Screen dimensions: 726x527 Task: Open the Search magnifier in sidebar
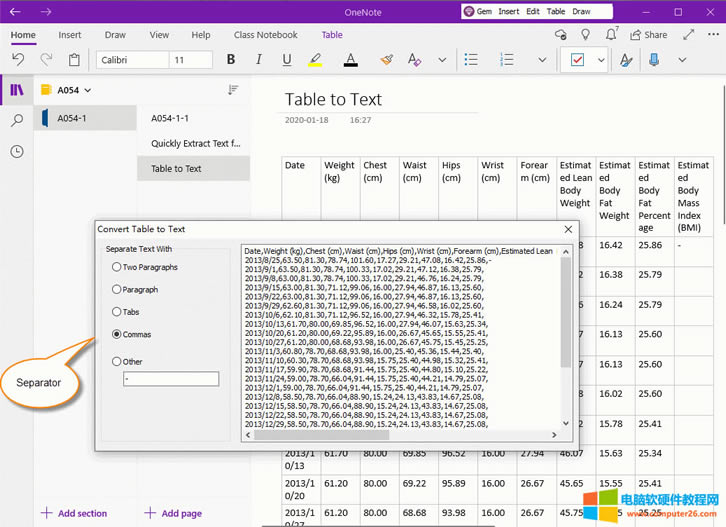point(17,121)
